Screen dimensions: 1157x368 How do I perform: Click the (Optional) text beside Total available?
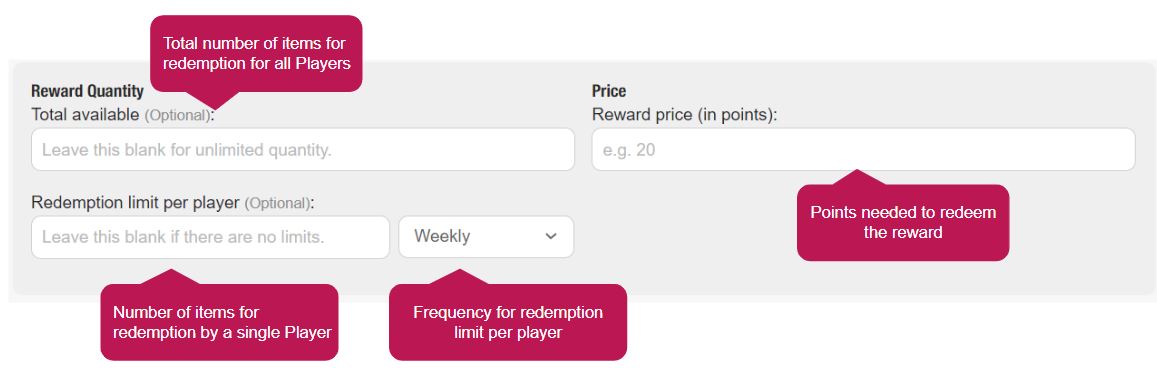[177, 116]
